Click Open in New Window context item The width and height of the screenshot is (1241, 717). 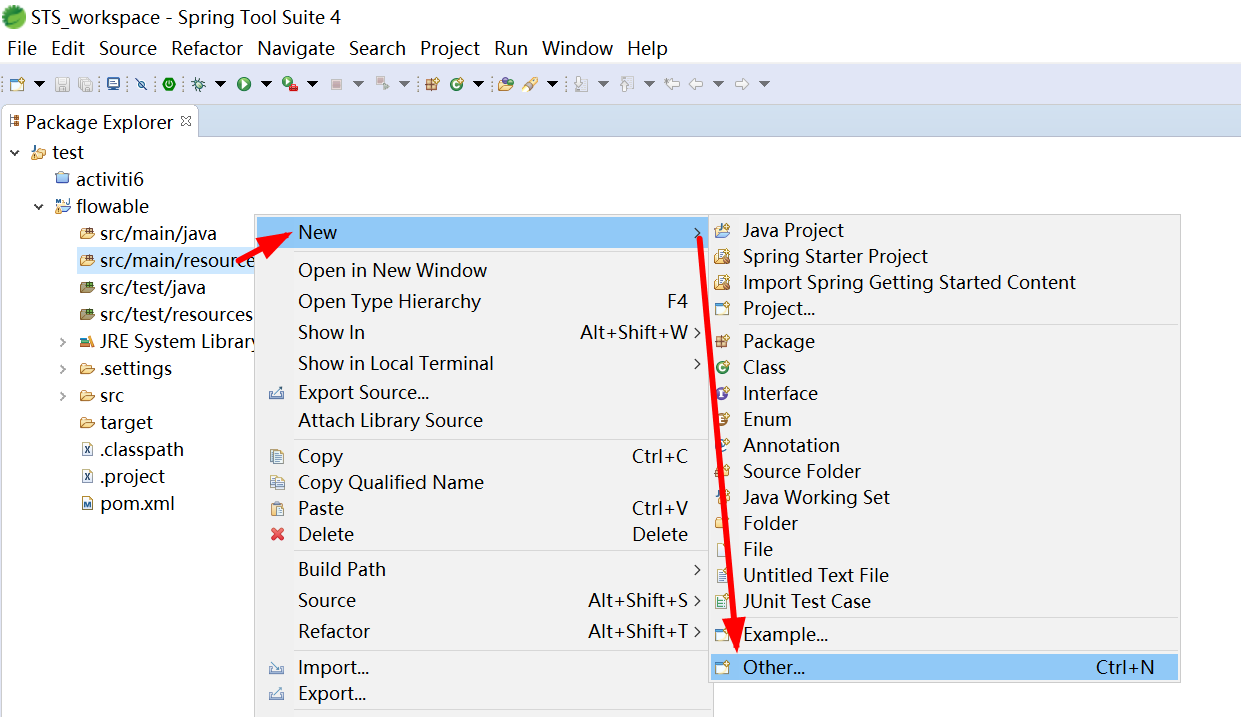point(483,271)
